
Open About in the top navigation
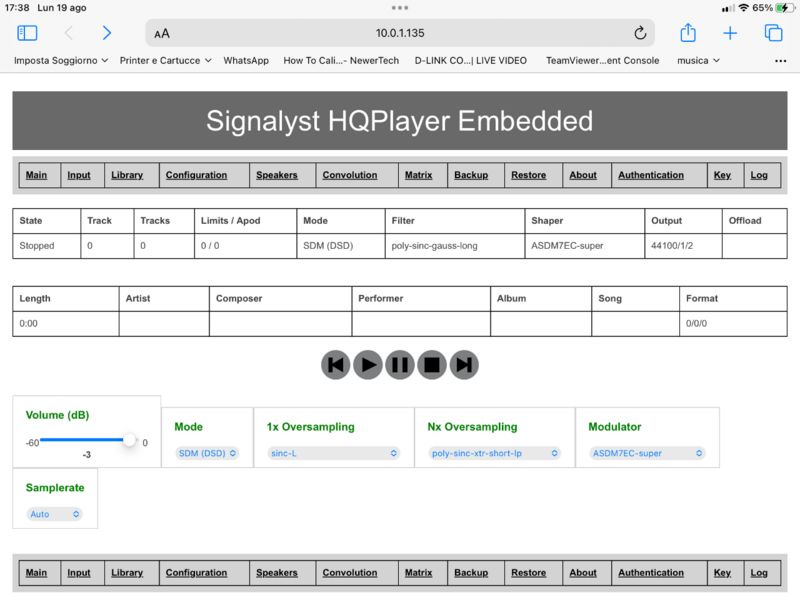coord(583,175)
